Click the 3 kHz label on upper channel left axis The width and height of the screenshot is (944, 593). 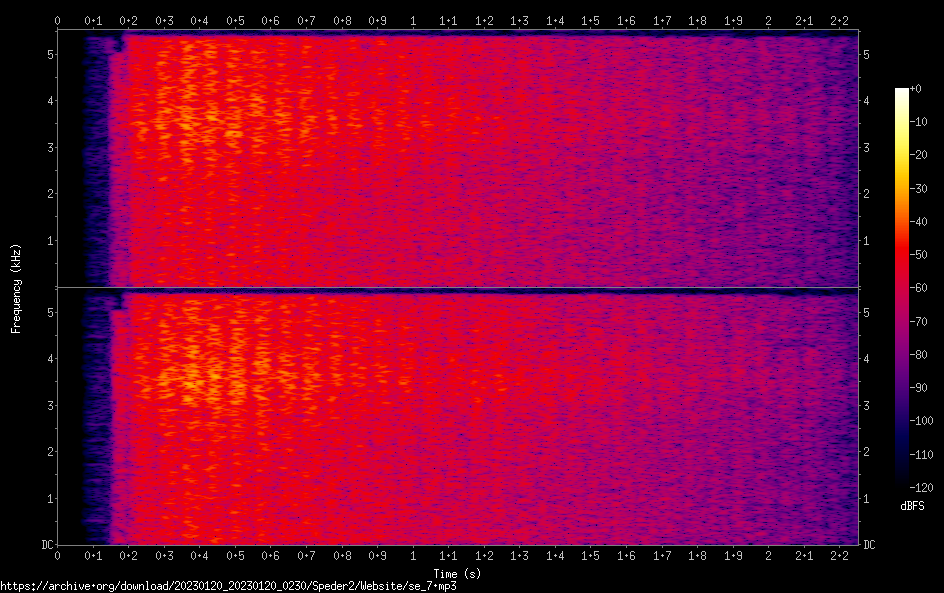click(x=48, y=147)
